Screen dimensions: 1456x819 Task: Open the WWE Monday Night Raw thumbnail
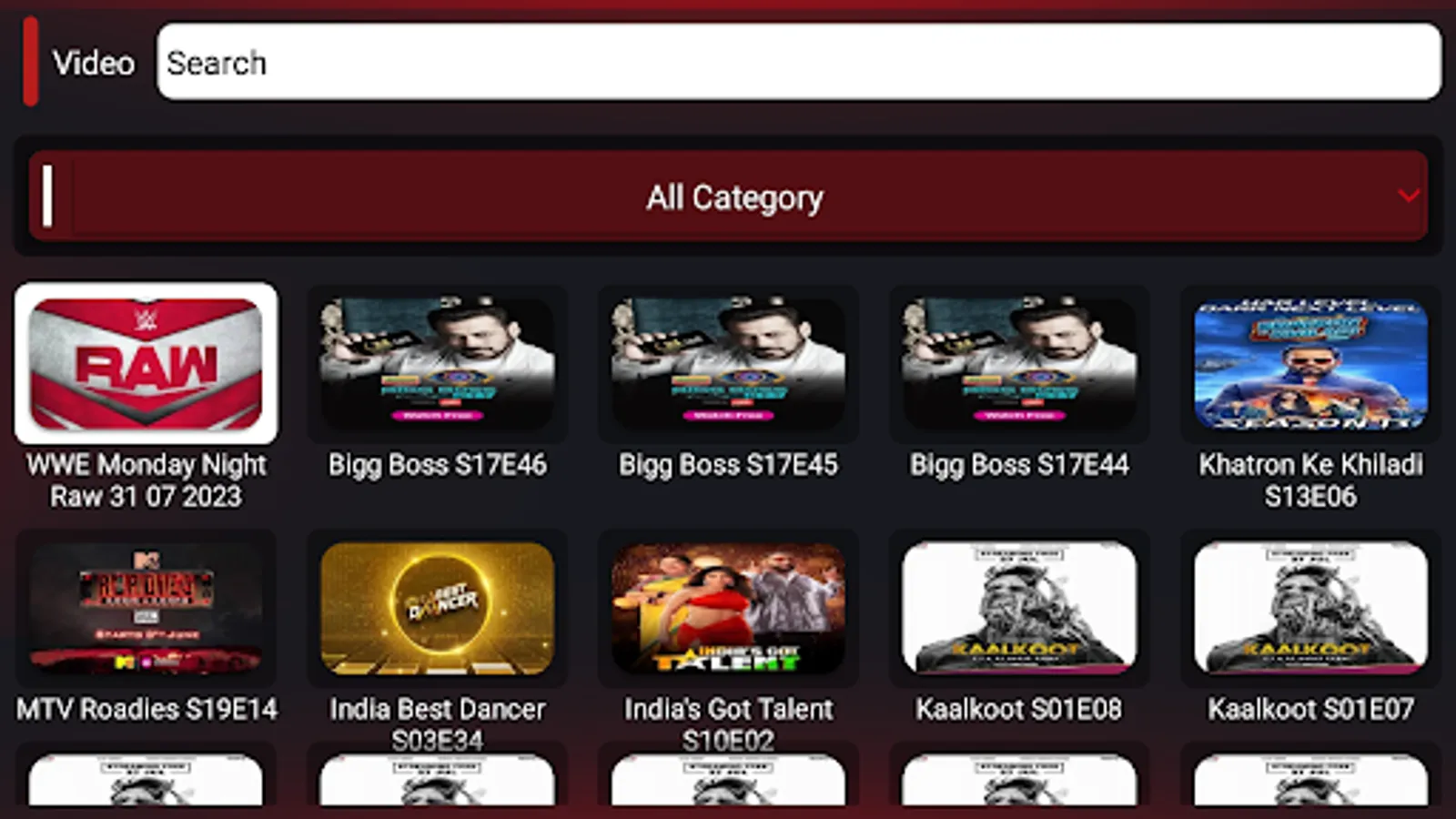tap(146, 363)
